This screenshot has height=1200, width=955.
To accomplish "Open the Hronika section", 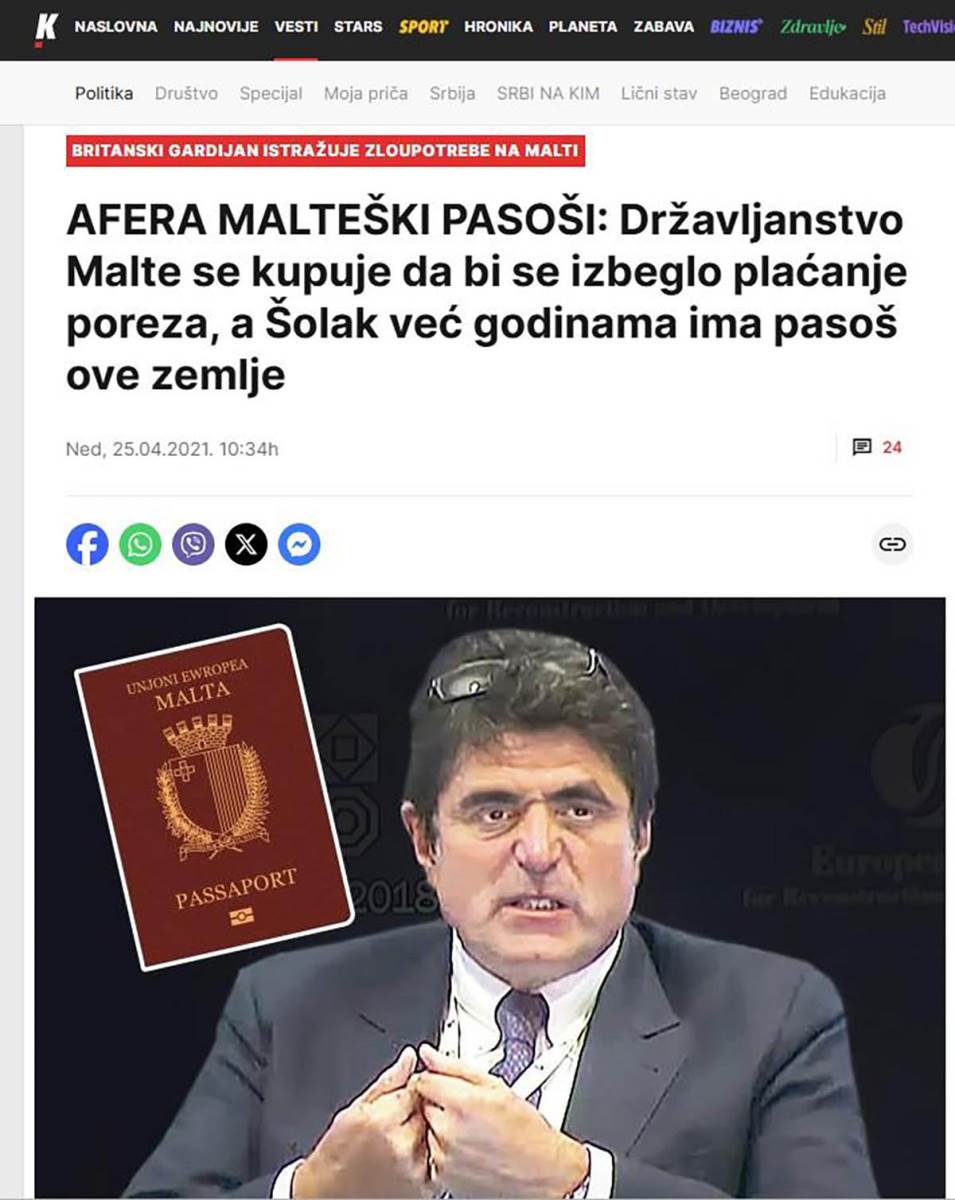I will coord(498,27).
